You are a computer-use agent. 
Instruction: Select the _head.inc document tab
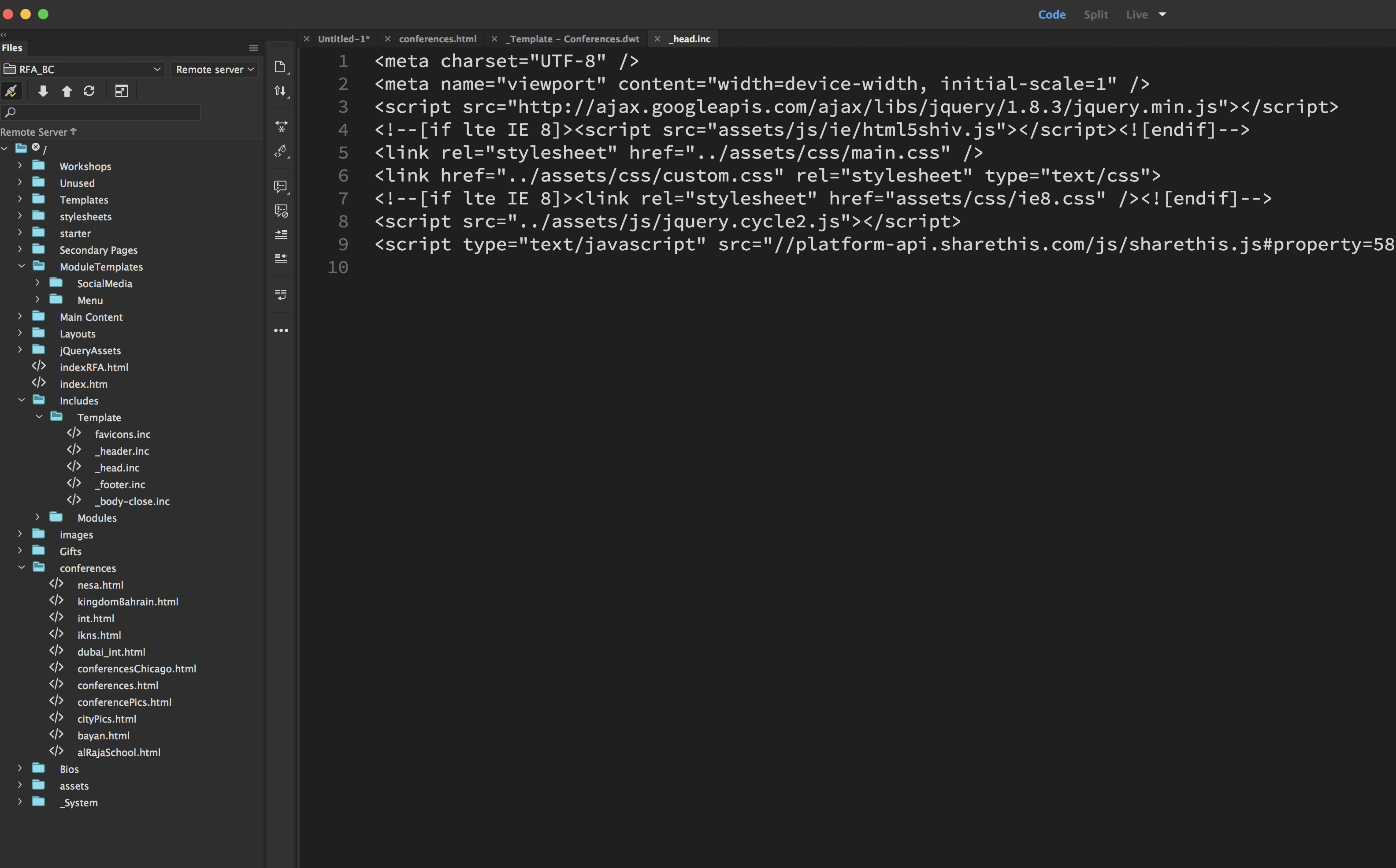689,39
